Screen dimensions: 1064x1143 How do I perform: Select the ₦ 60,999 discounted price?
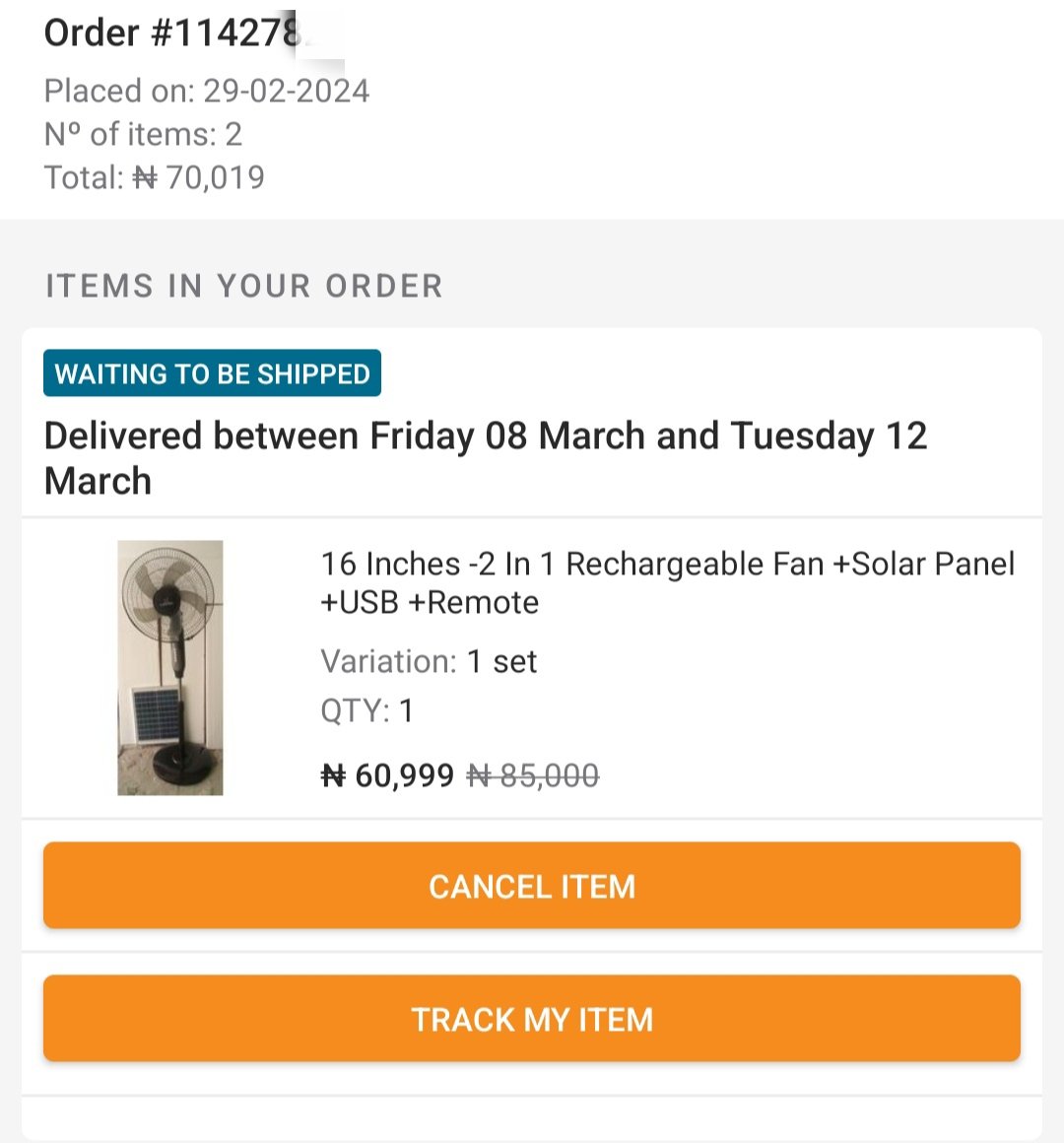coord(388,775)
